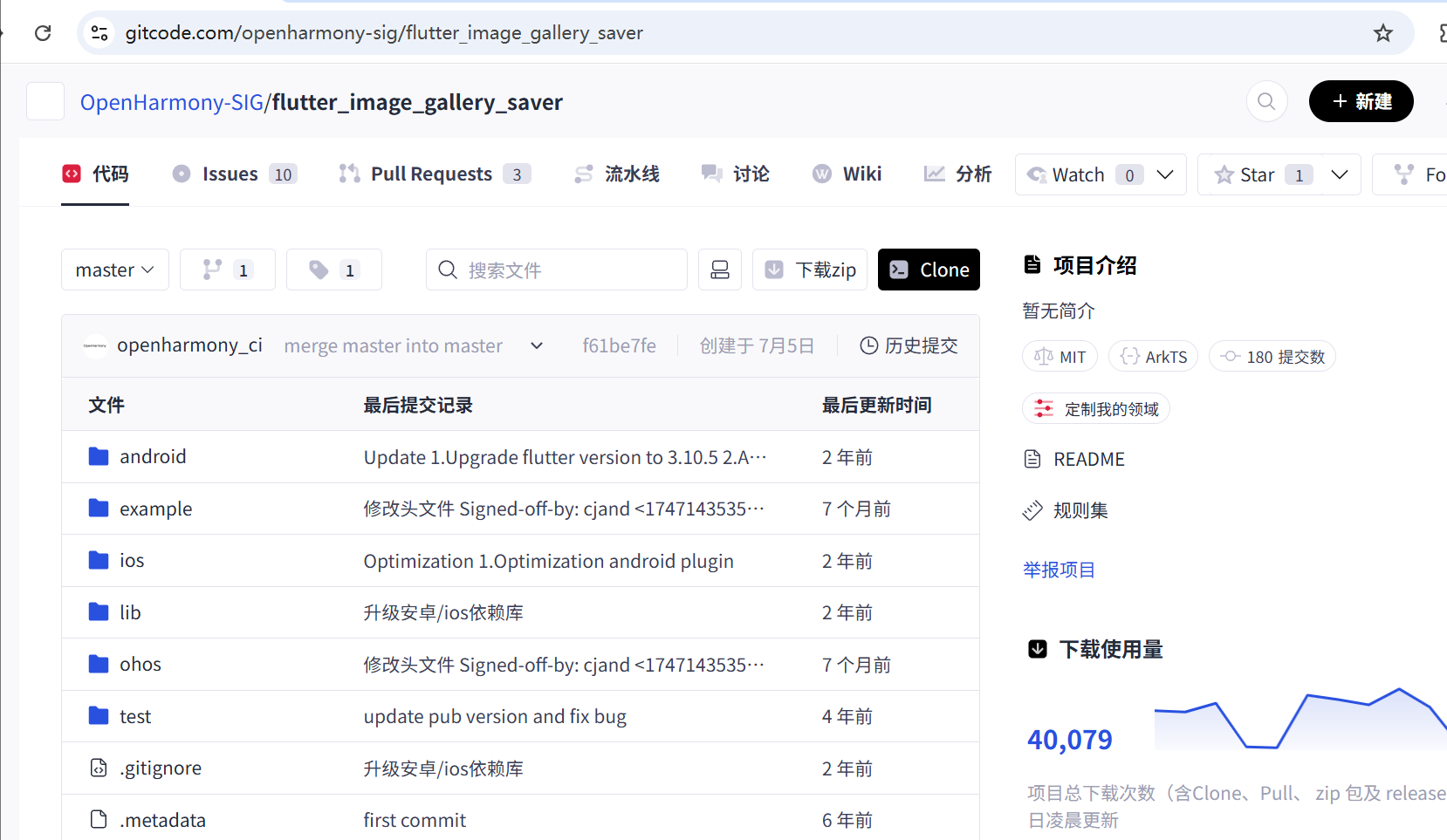Click the 定制我的领域 badge icon
The height and width of the screenshot is (840, 1447).
point(1044,407)
